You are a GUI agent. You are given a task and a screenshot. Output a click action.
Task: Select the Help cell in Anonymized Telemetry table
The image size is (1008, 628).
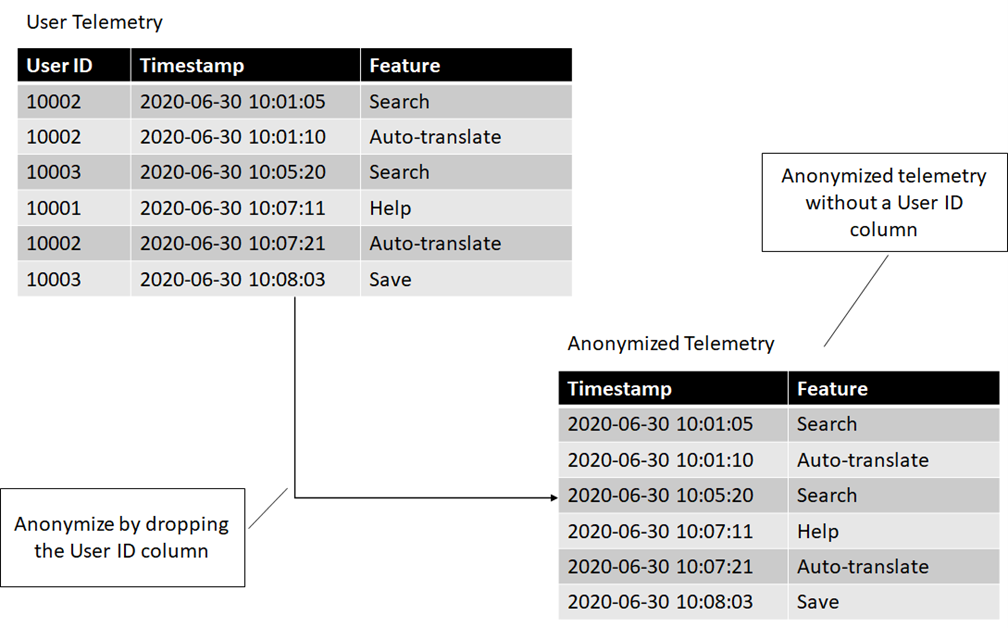pyautogui.click(x=894, y=531)
